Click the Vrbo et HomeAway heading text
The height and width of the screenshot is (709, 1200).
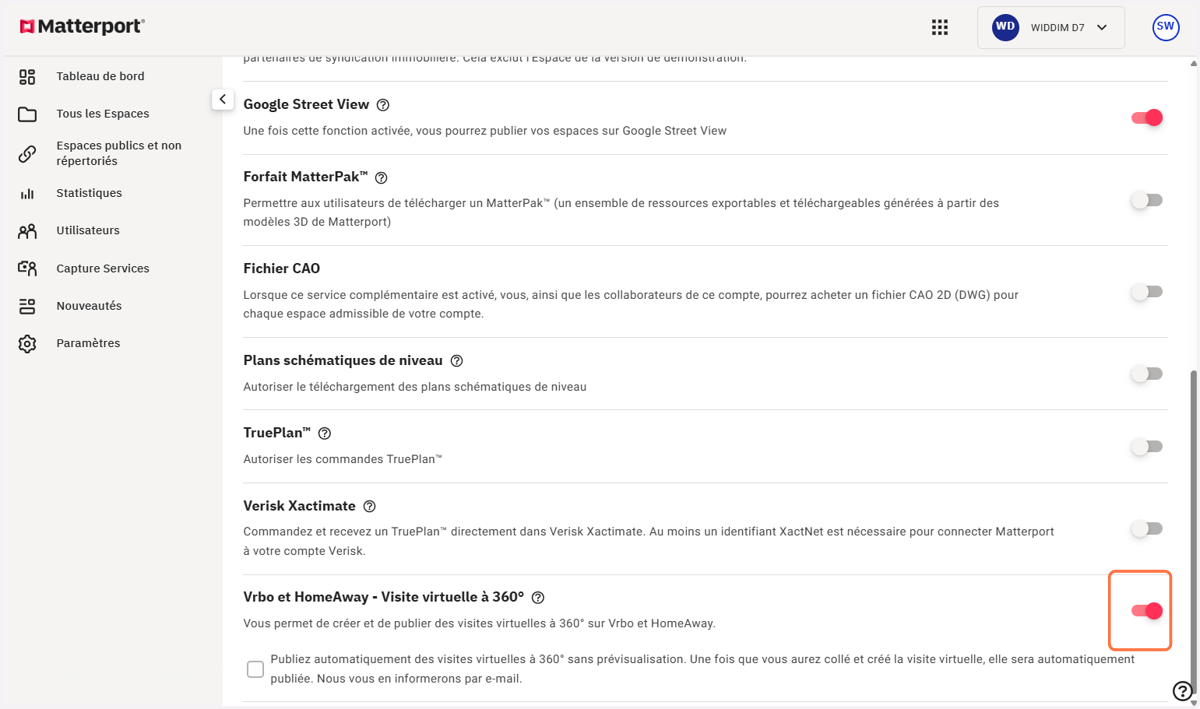(383, 598)
